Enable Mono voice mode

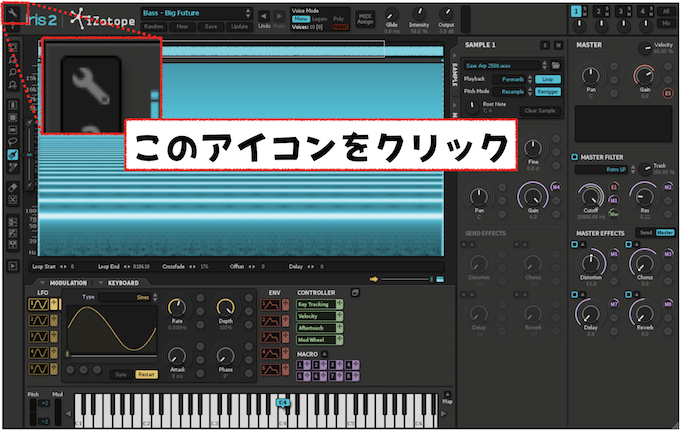(300, 19)
